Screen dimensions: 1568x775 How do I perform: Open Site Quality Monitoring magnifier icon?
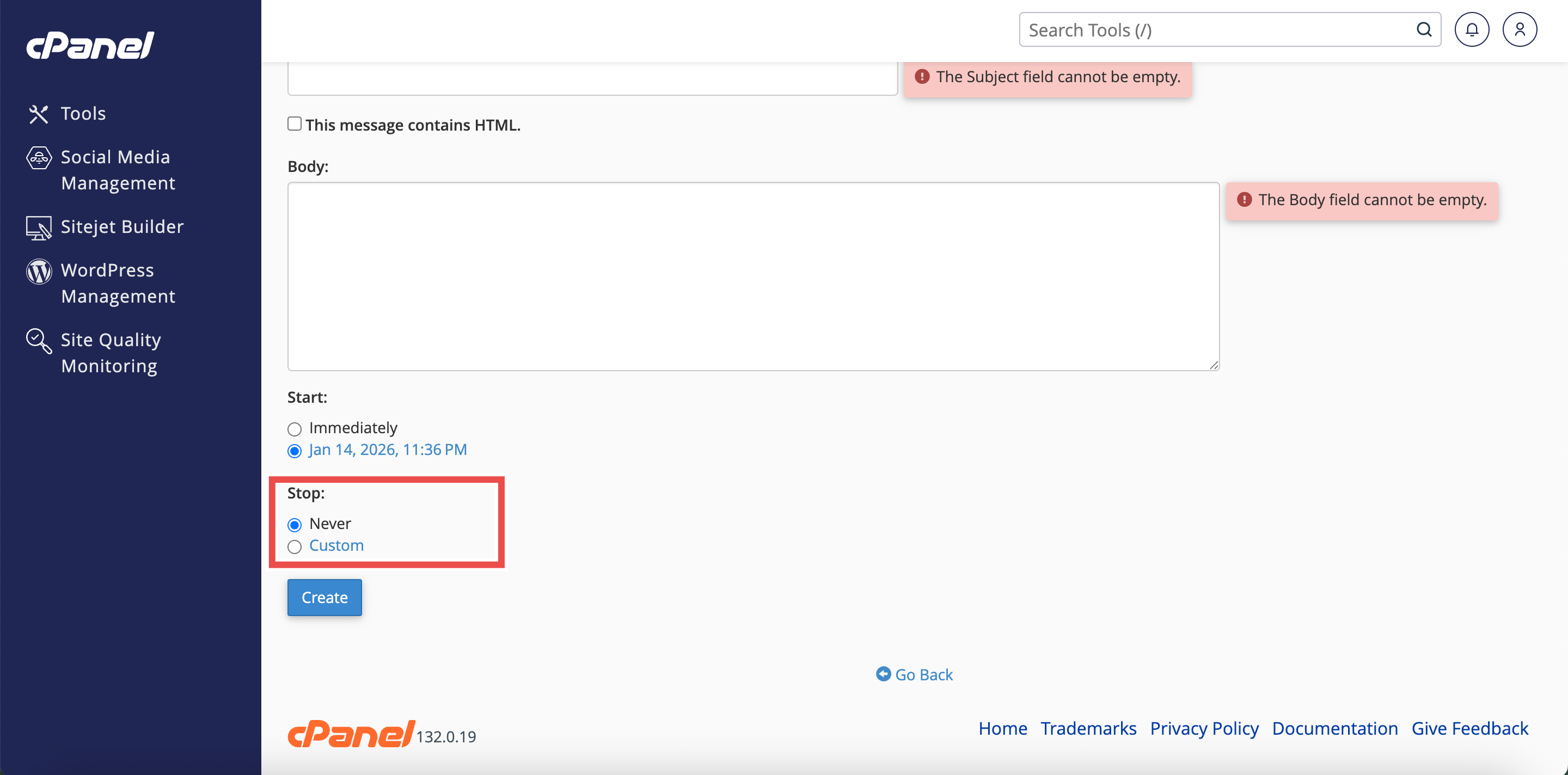(x=38, y=341)
